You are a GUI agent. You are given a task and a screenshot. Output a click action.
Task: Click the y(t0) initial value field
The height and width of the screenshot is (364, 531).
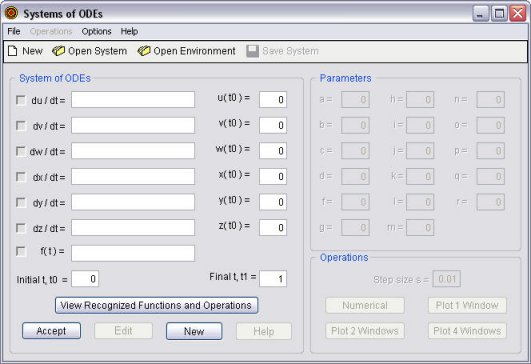click(273, 202)
